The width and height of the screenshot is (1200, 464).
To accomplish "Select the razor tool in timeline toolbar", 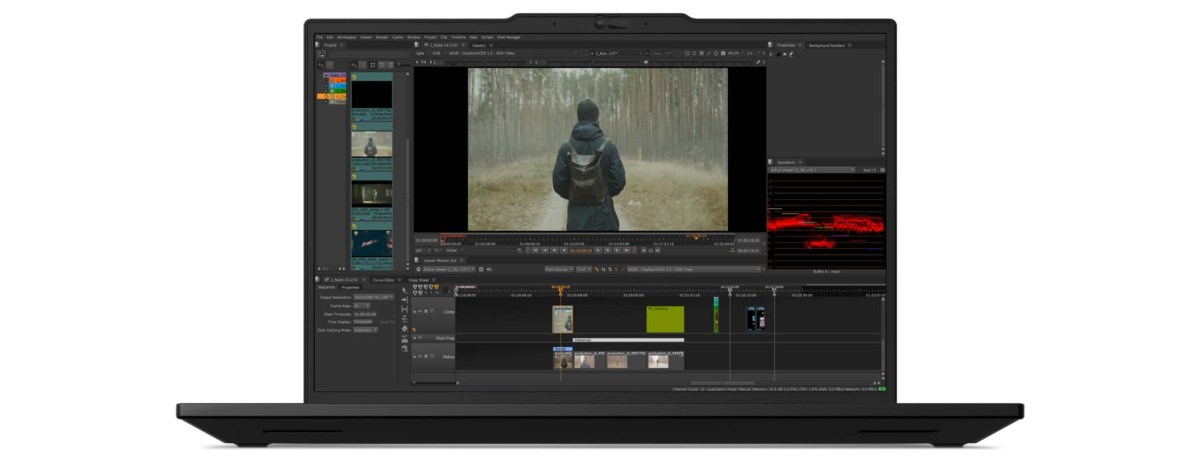I will [404, 328].
